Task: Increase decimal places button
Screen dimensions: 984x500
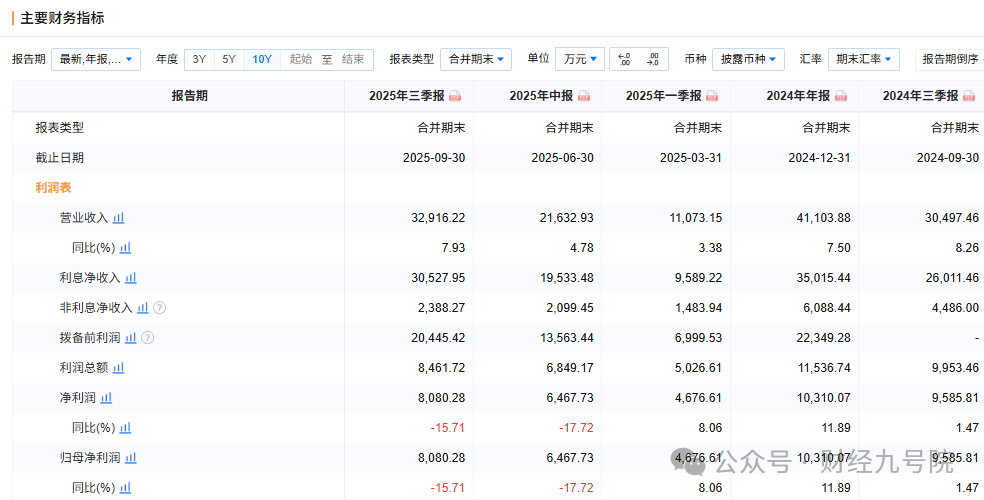Action: (x=624, y=59)
